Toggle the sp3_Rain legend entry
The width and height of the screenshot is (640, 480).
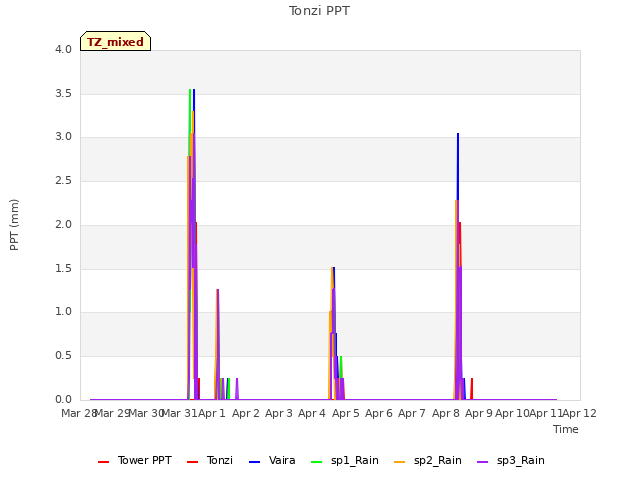[x=511, y=460]
